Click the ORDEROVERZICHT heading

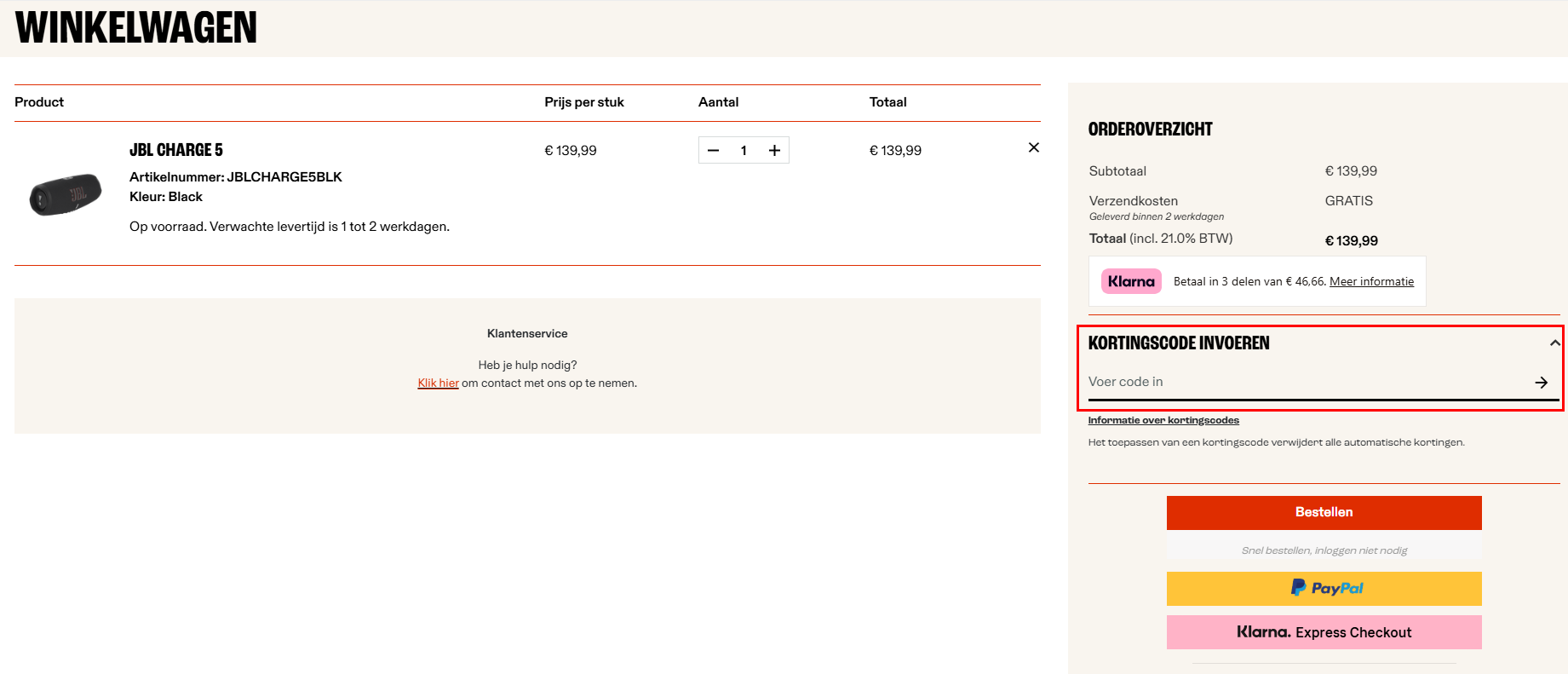(1150, 130)
